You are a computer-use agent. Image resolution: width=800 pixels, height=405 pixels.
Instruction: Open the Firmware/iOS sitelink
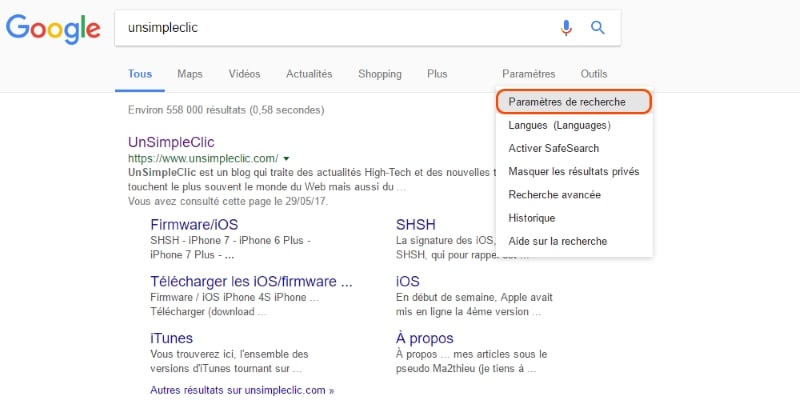click(x=194, y=225)
